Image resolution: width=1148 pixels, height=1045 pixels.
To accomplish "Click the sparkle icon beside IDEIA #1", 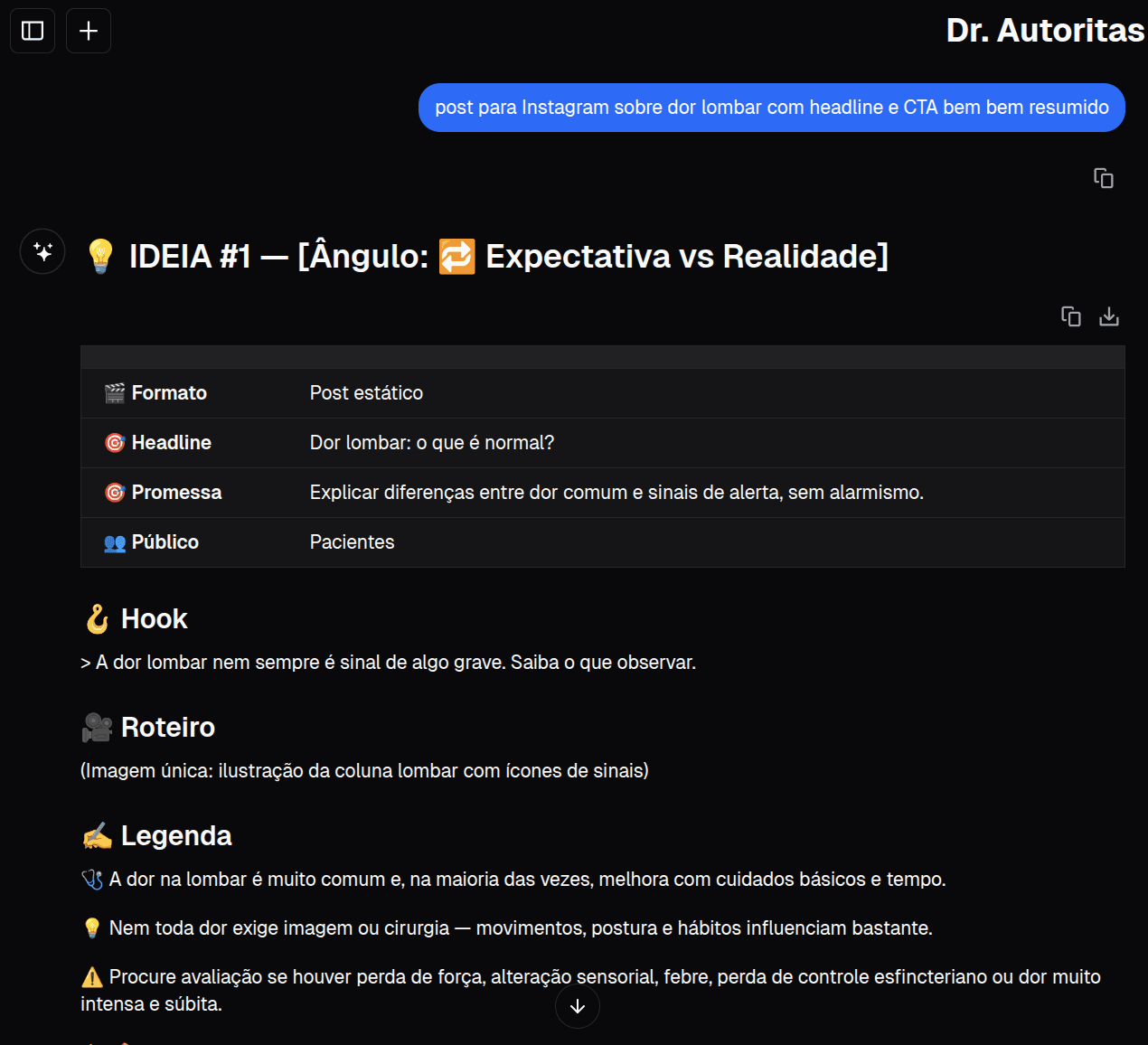I will [42, 251].
